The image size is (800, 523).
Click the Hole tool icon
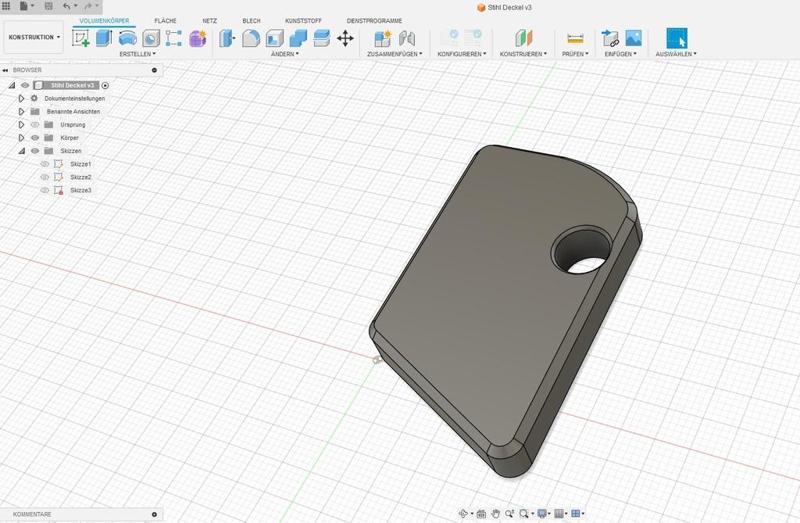tap(150, 38)
